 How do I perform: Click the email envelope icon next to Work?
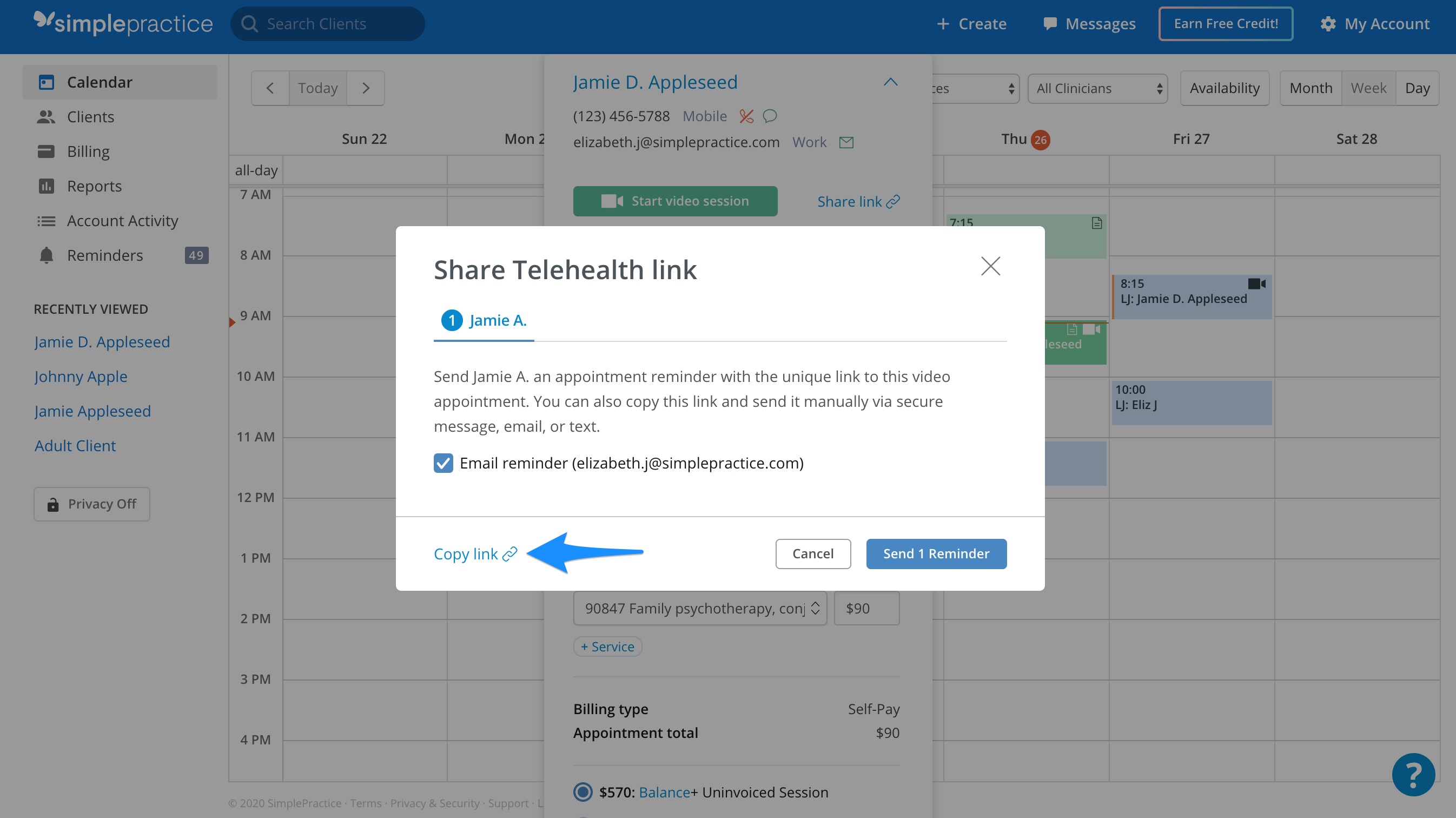tap(846, 142)
